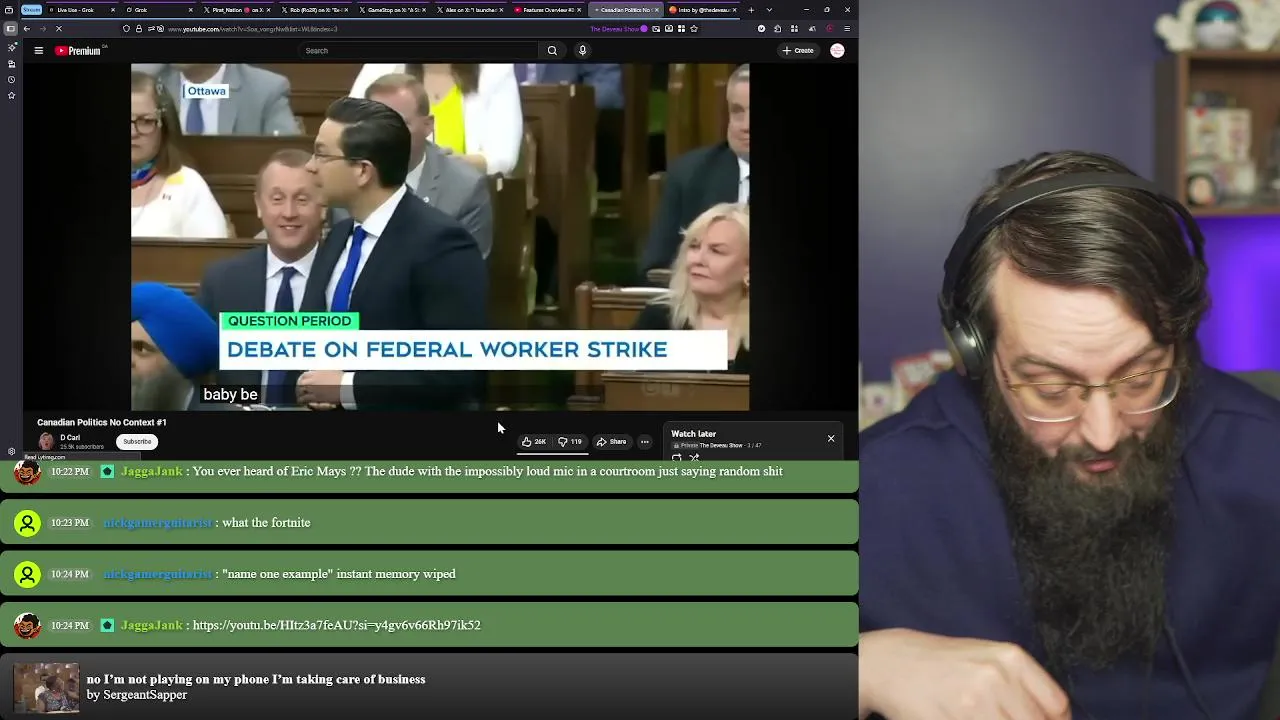The image size is (1280, 720).
Task: Switch to the GameStop on X tab
Action: [x=393, y=10]
